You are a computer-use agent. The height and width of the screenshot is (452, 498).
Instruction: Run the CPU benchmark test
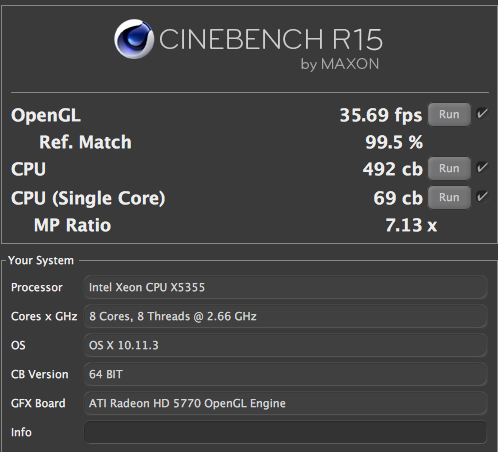pos(449,168)
